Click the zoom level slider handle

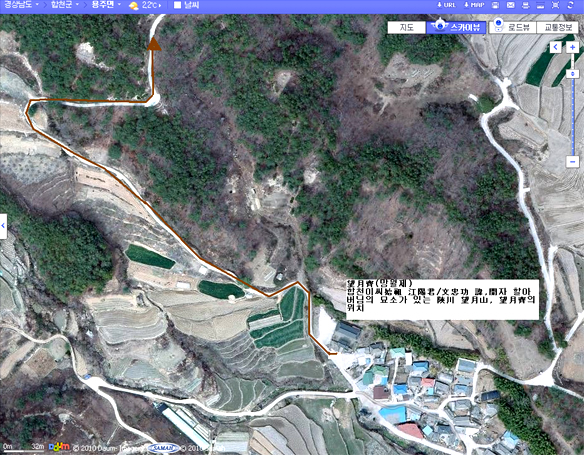pos(572,74)
